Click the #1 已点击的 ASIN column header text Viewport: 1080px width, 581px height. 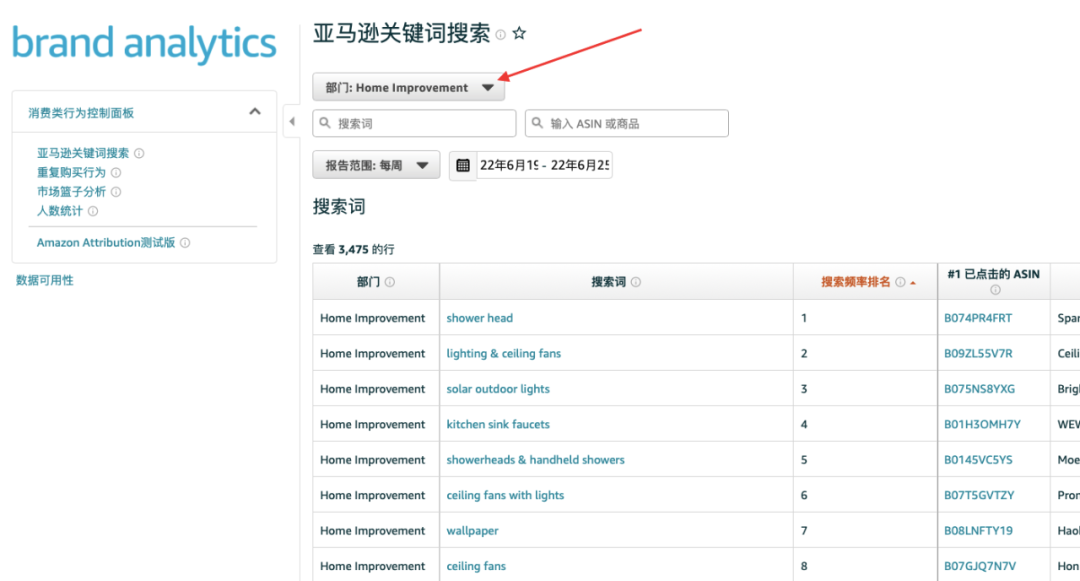tap(993, 275)
